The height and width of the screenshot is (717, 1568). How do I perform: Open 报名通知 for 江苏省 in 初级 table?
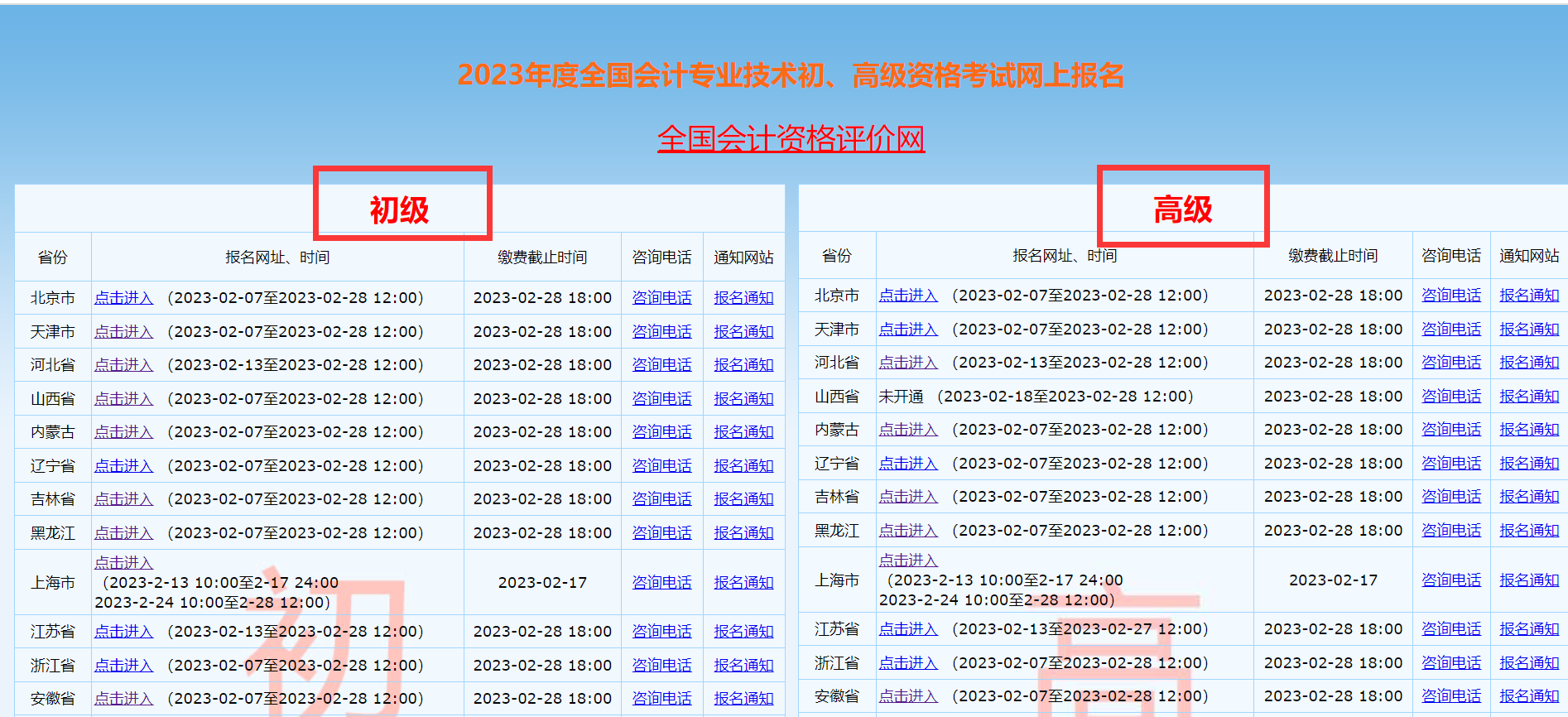coord(743,632)
